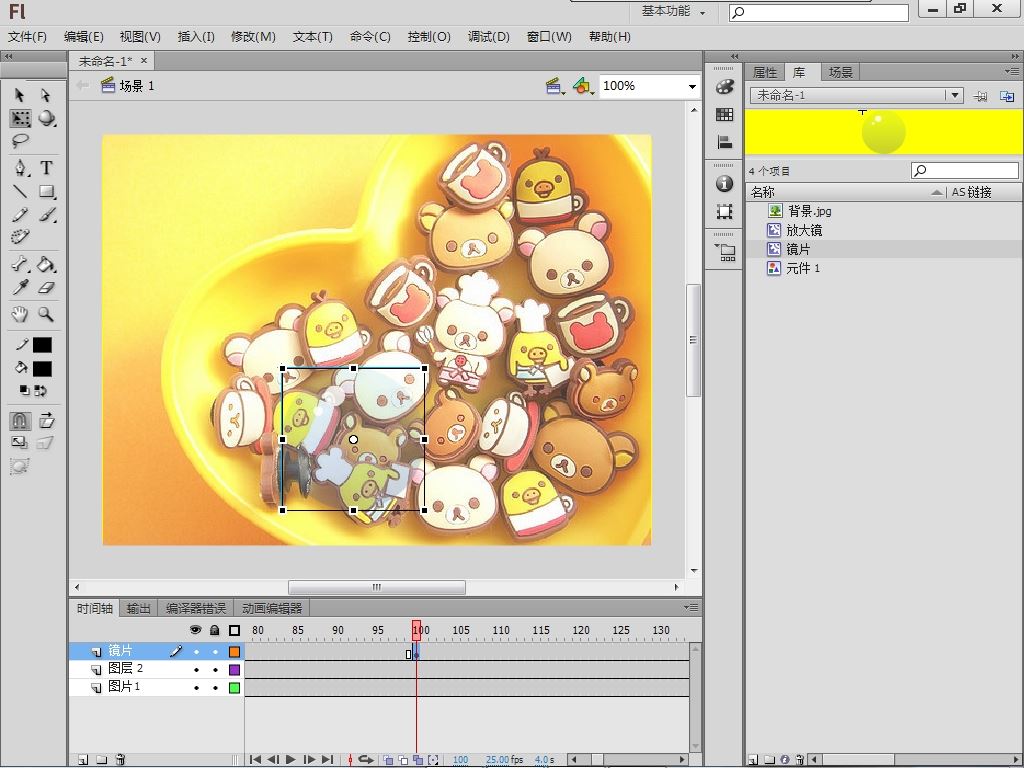Choose the Rotate and Skew option

click(x=46, y=421)
